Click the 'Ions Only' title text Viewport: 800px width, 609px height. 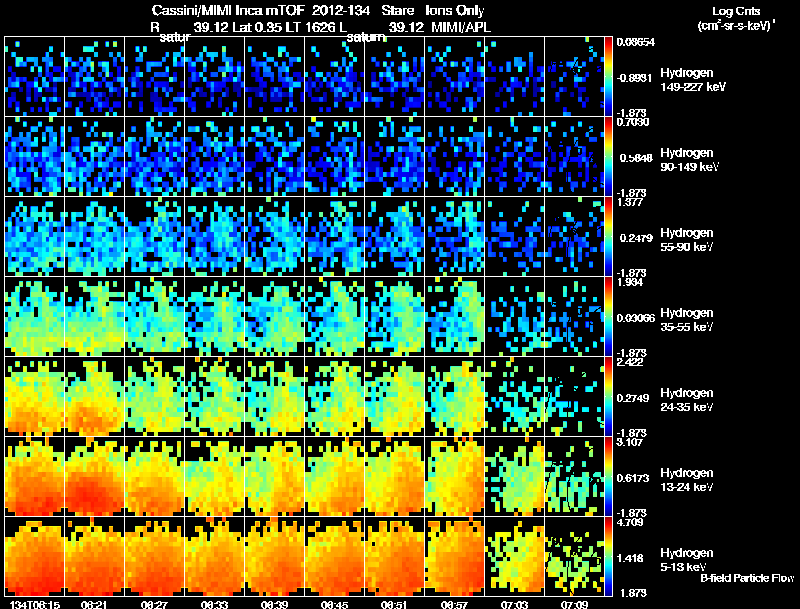pos(455,10)
